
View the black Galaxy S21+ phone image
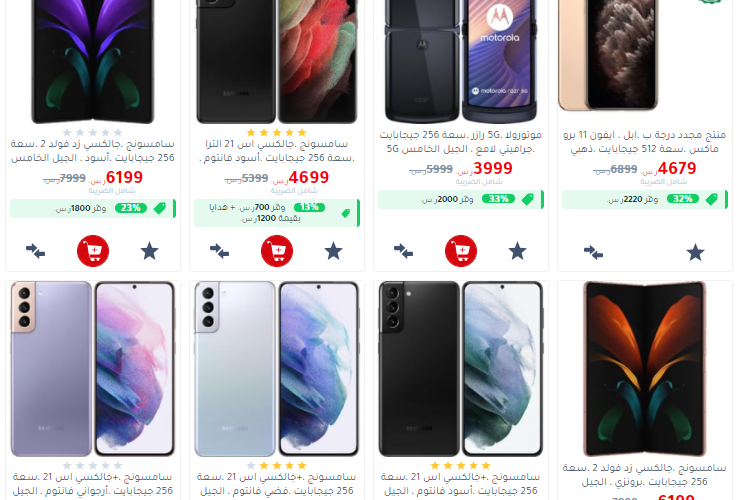[461, 369]
